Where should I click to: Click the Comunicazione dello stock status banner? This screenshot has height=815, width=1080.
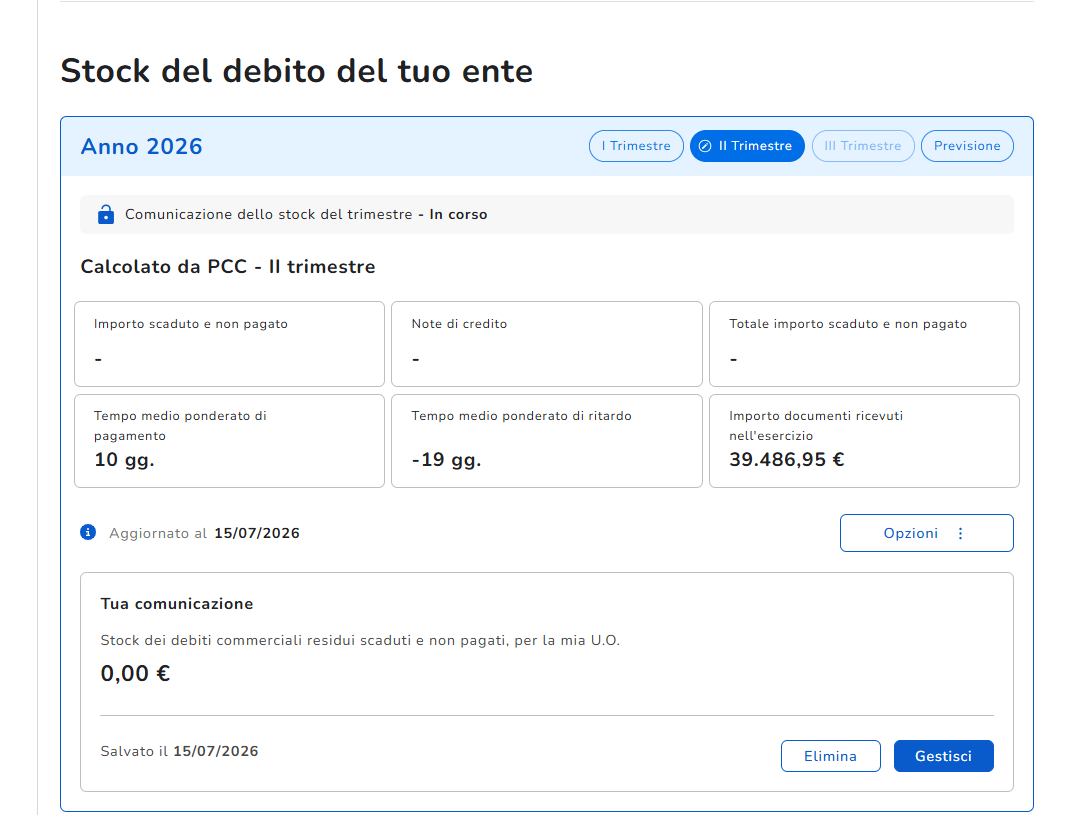point(547,214)
